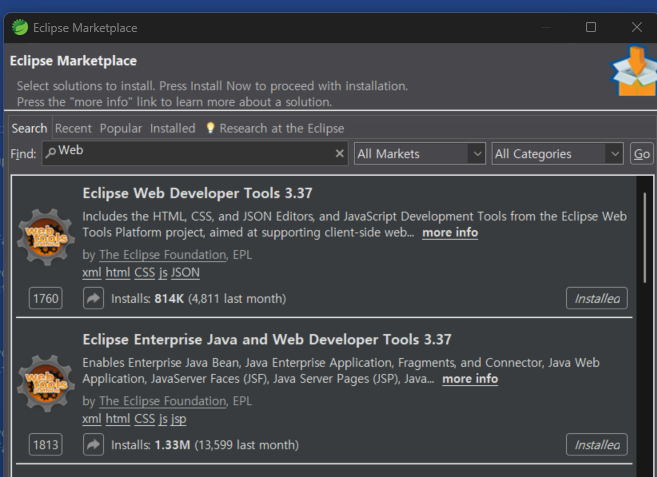This screenshot has height=477, width=657.
Task: Open more info for Eclipse Web Developer Tools
Action: coord(450,233)
